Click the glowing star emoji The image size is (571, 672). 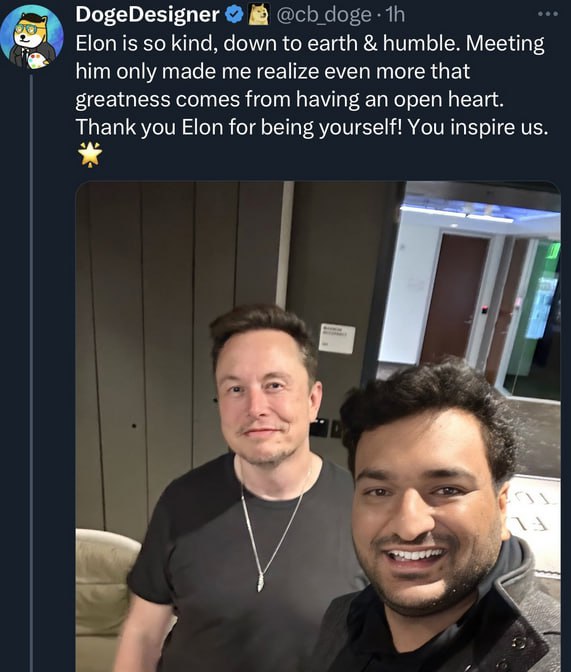tap(90, 155)
